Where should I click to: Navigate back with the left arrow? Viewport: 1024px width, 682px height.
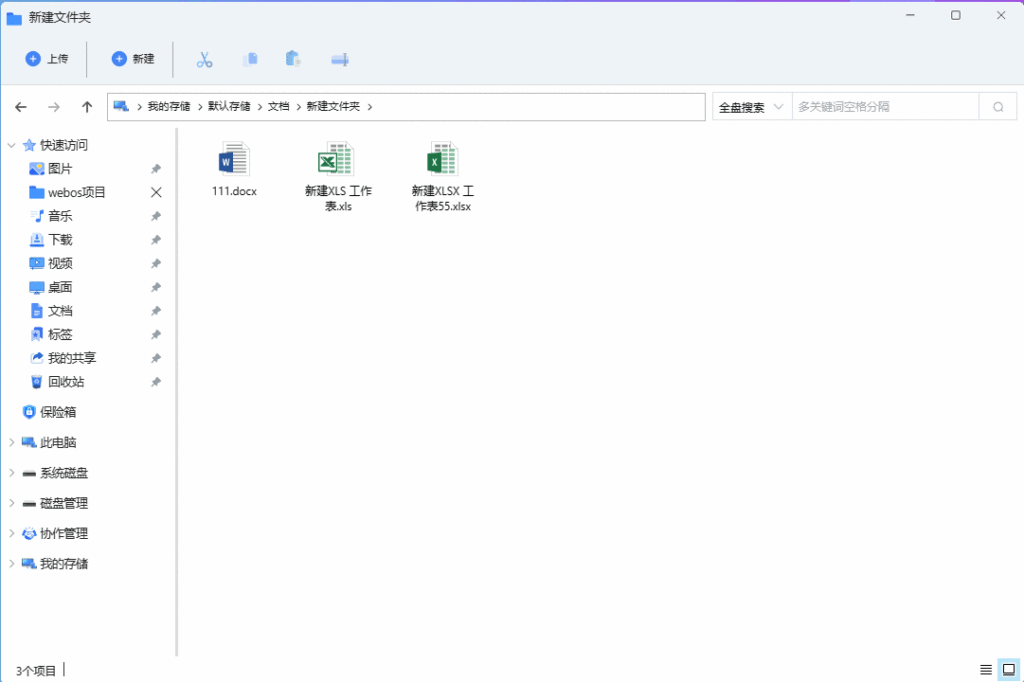21,107
